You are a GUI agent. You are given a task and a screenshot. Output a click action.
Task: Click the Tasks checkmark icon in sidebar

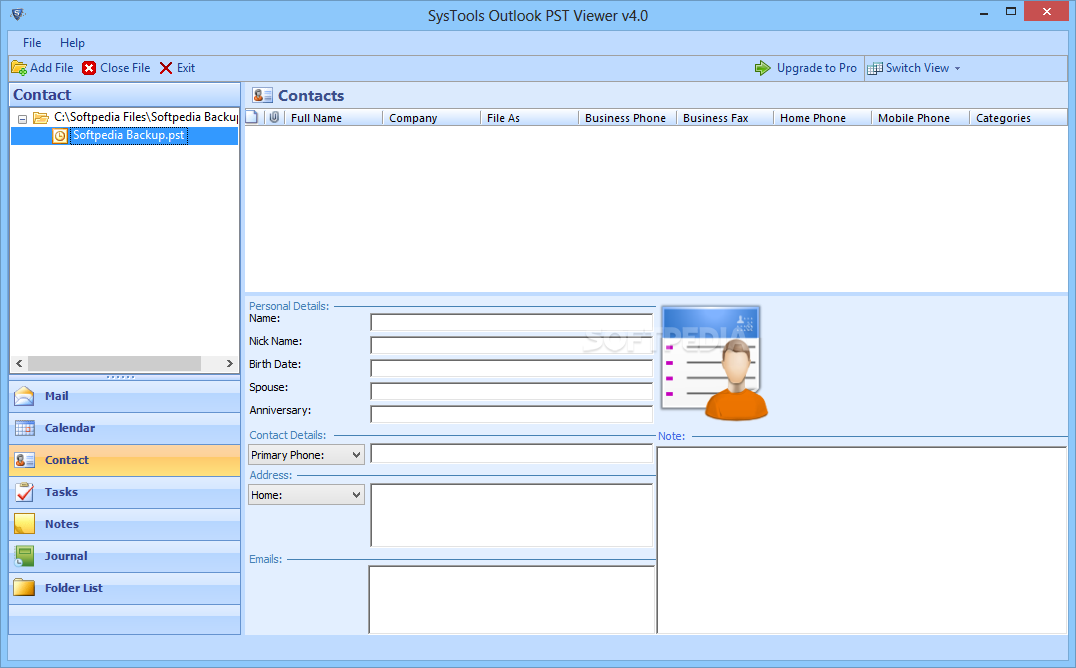click(x=25, y=492)
